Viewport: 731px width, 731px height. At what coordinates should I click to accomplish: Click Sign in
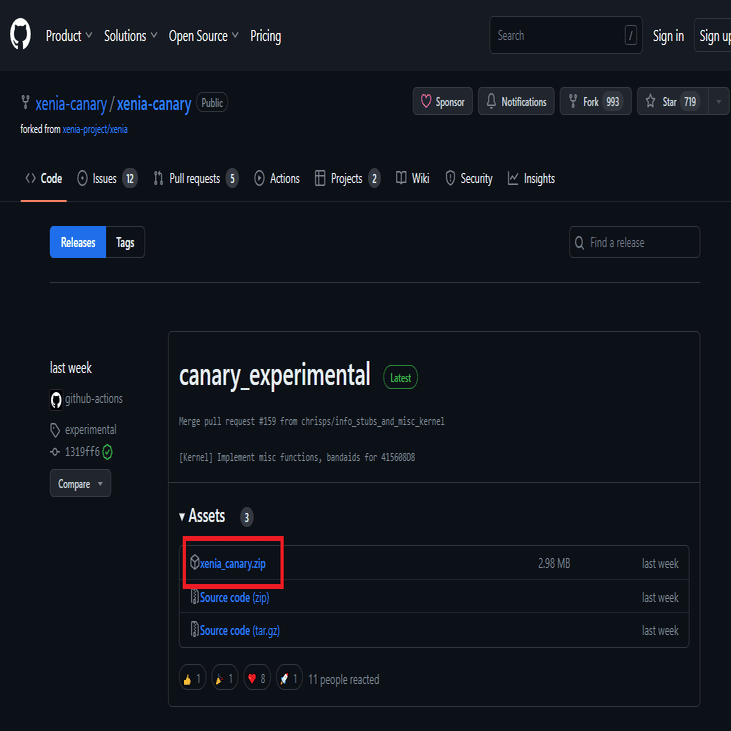(668, 35)
